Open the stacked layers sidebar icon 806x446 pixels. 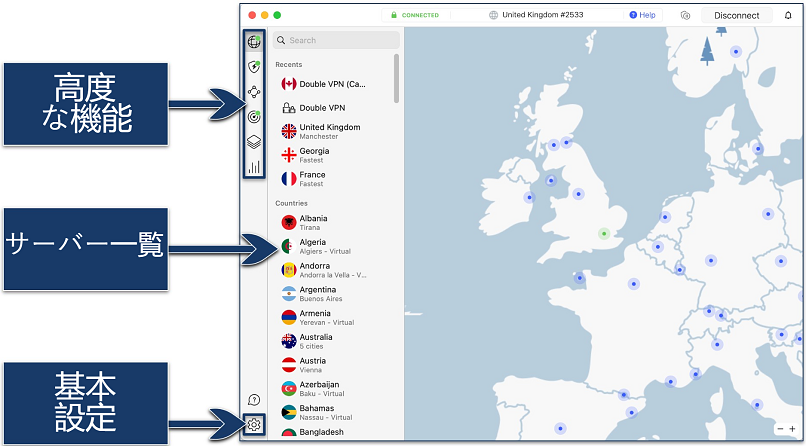coord(254,142)
